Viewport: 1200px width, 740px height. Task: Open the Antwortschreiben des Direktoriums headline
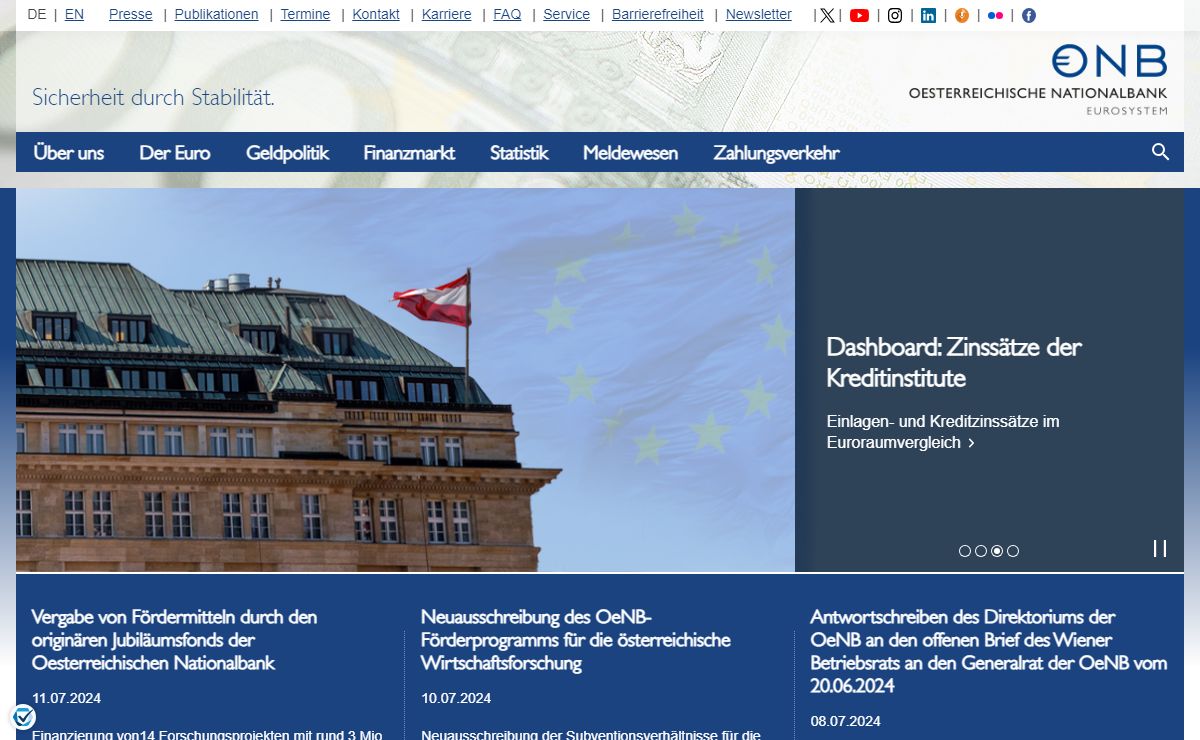click(989, 651)
